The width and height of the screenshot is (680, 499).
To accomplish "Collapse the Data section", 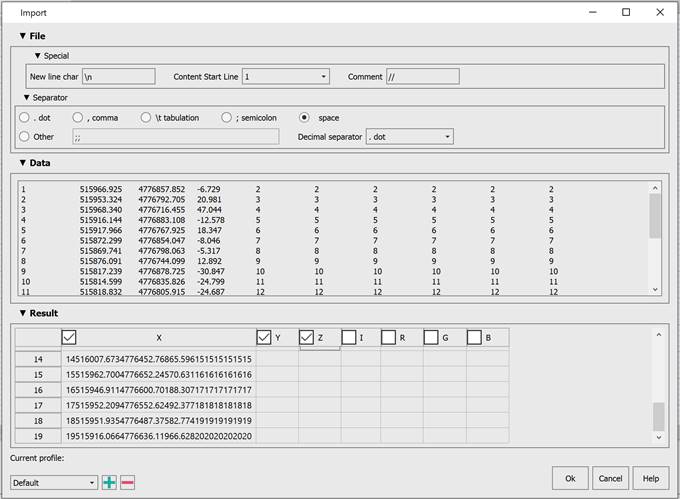I will tap(23, 163).
